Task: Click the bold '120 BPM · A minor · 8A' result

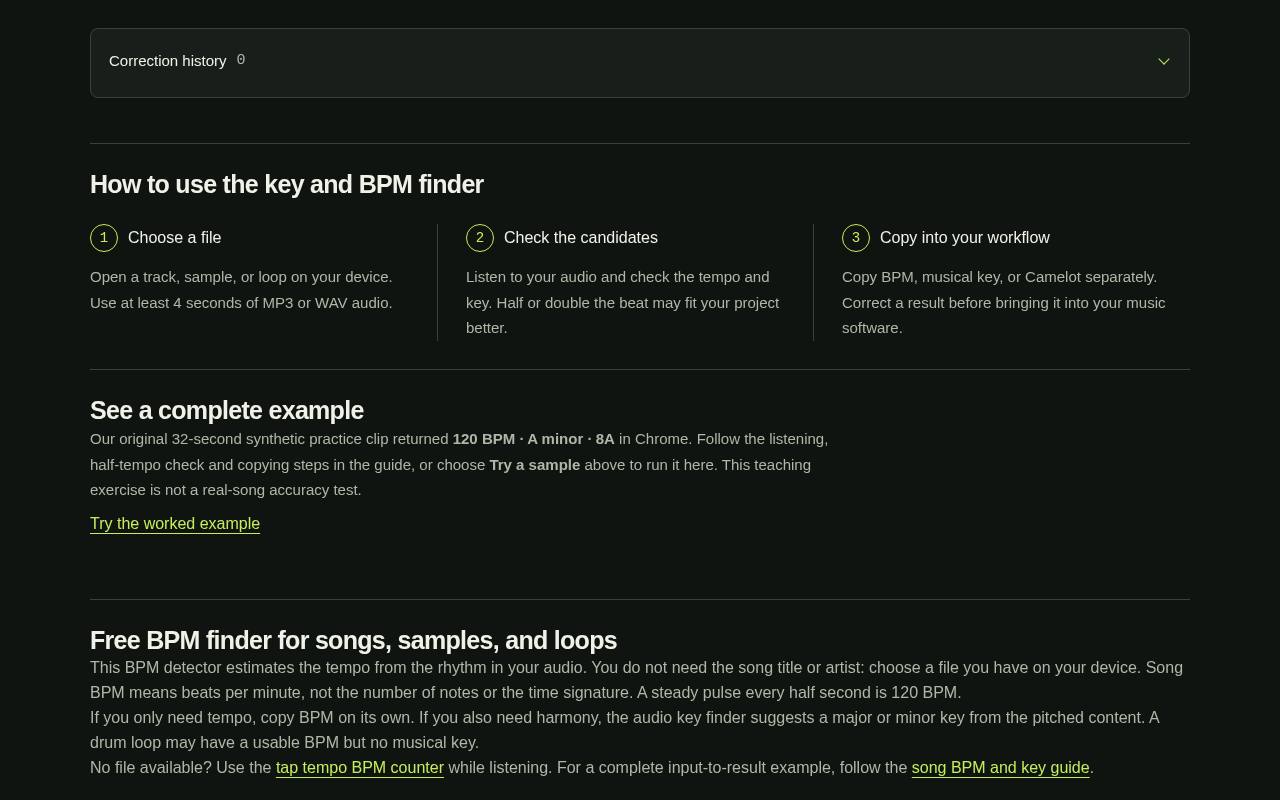Action: 534,439
